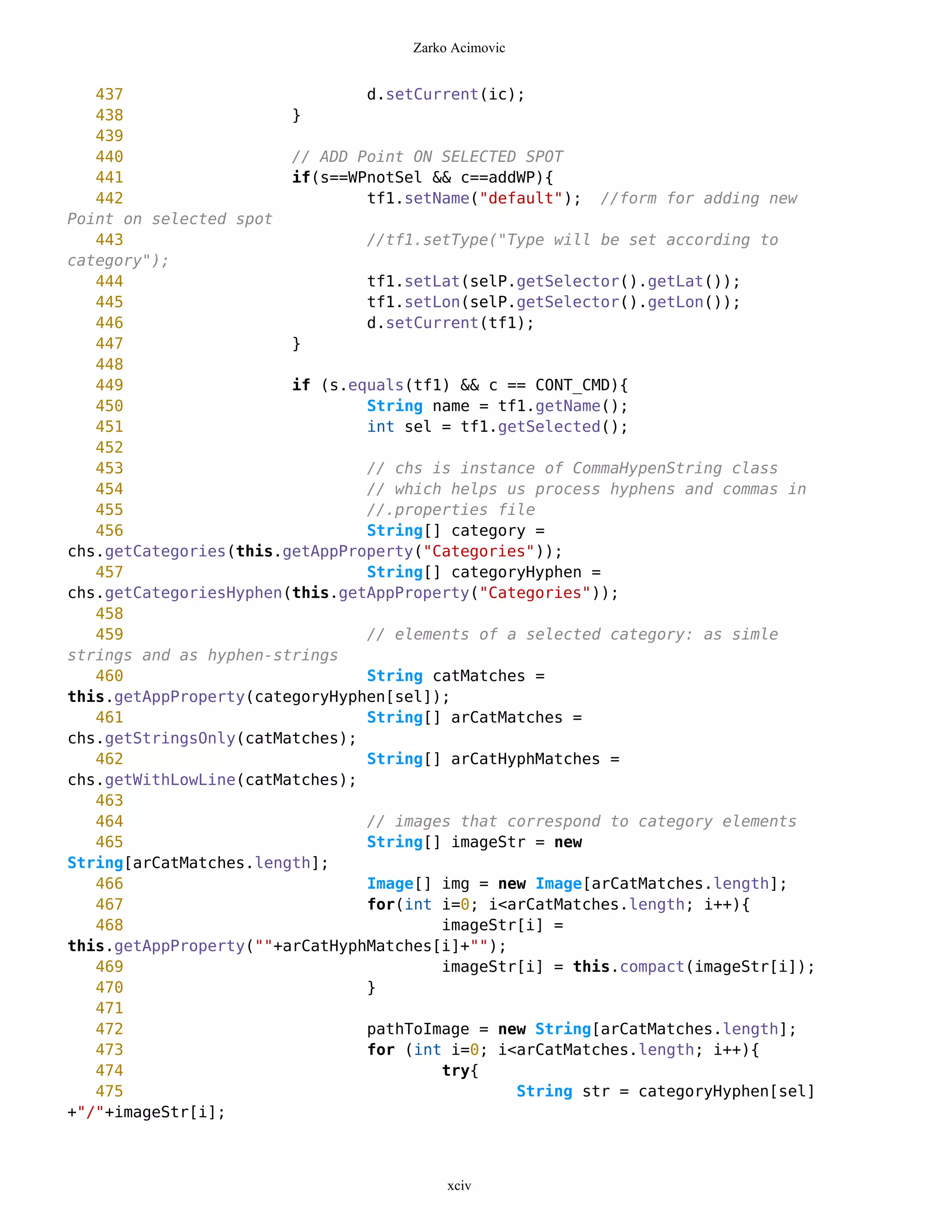Click chs.getStringsOnly(catMatches) call

click(x=212, y=738)
